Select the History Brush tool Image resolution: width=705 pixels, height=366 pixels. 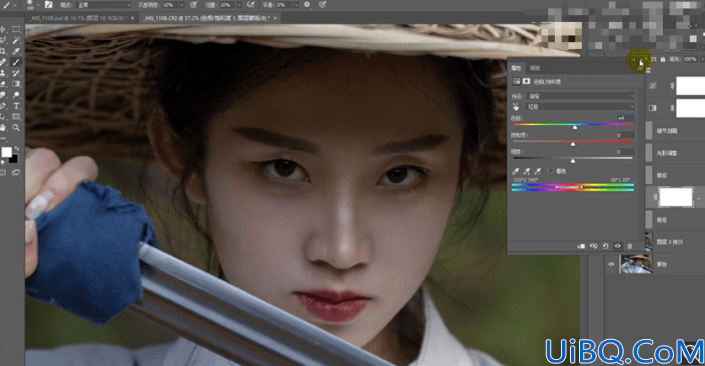click(x=16, y=73)
